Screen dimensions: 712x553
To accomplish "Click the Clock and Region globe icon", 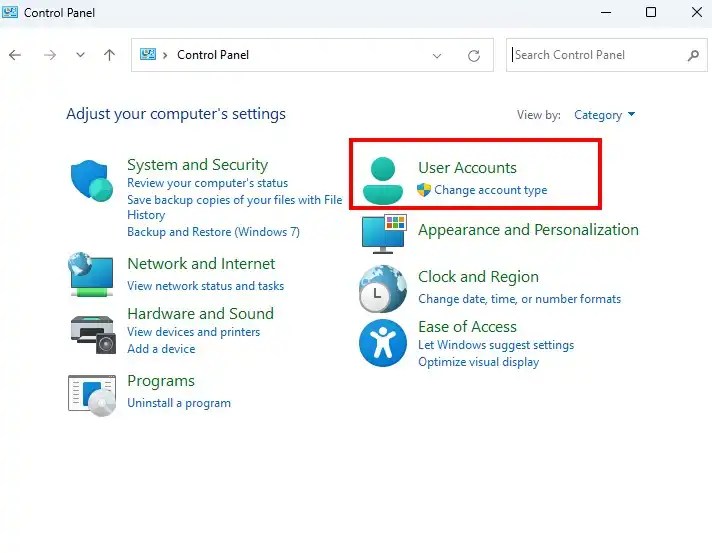I will point(383,289).
